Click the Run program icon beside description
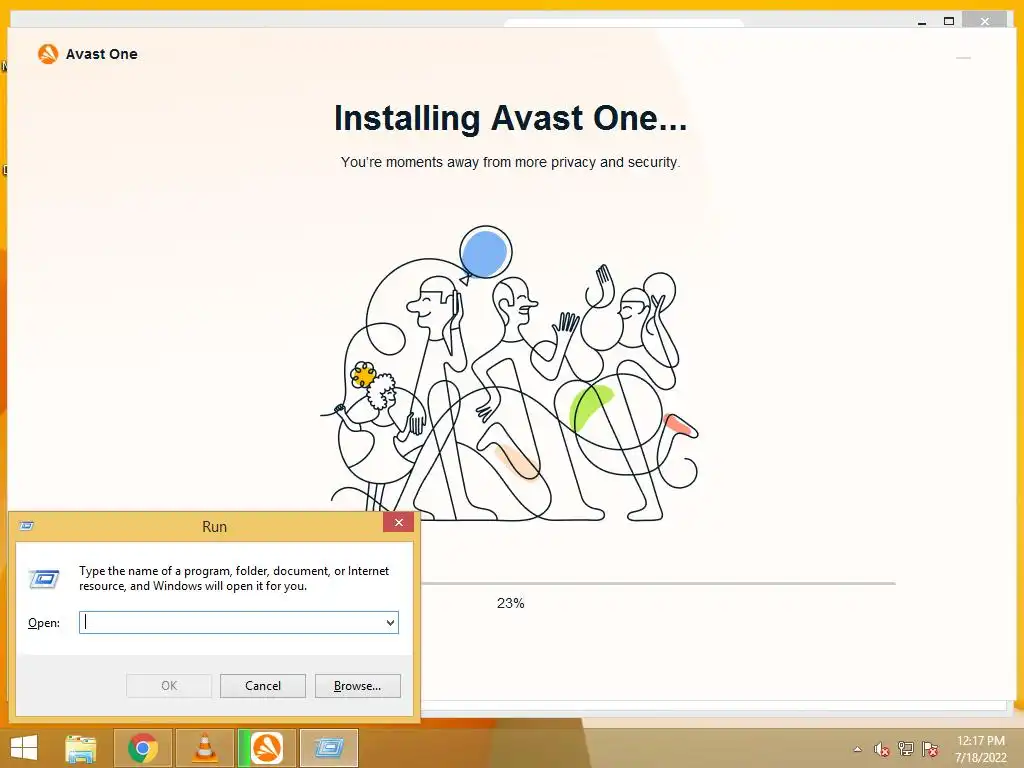1024x768 pixels. click(44, 579)
